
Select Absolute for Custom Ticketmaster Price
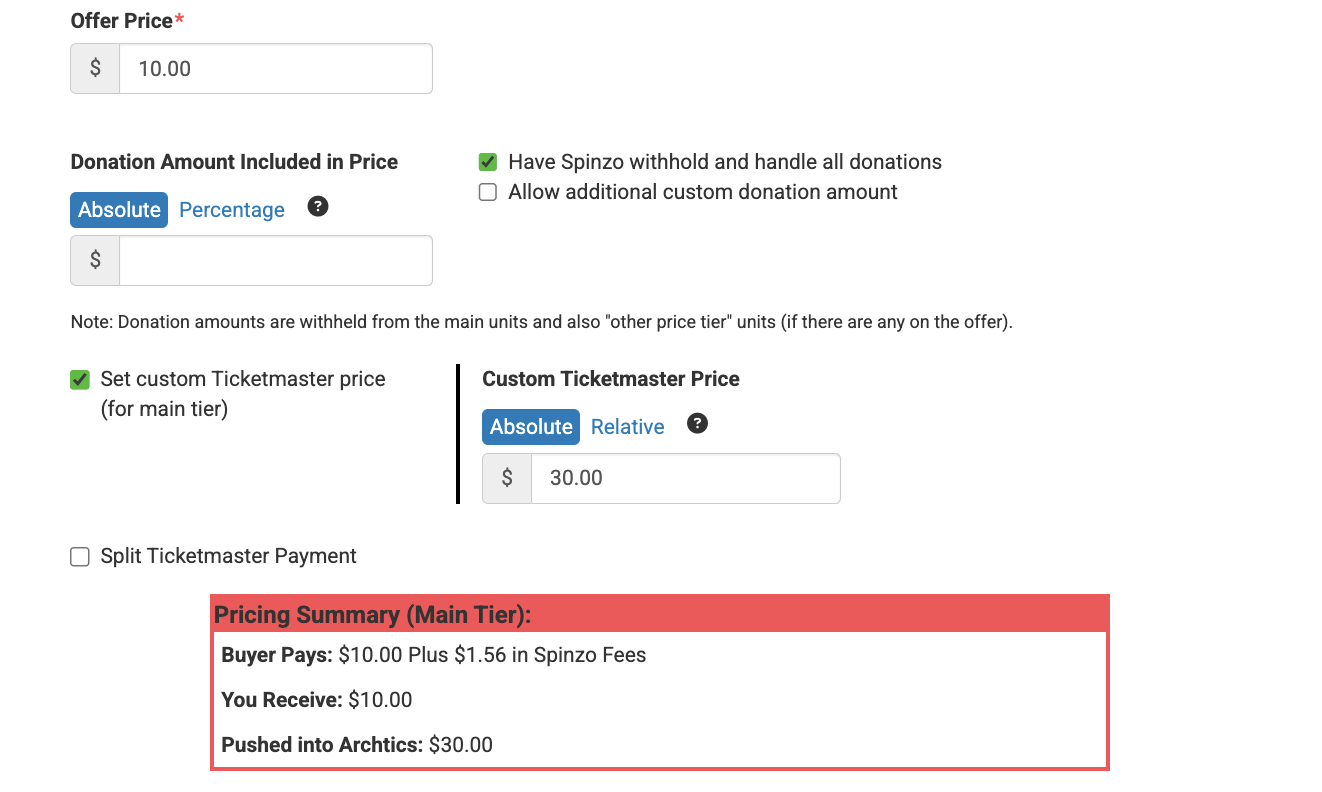pos(531,427)
